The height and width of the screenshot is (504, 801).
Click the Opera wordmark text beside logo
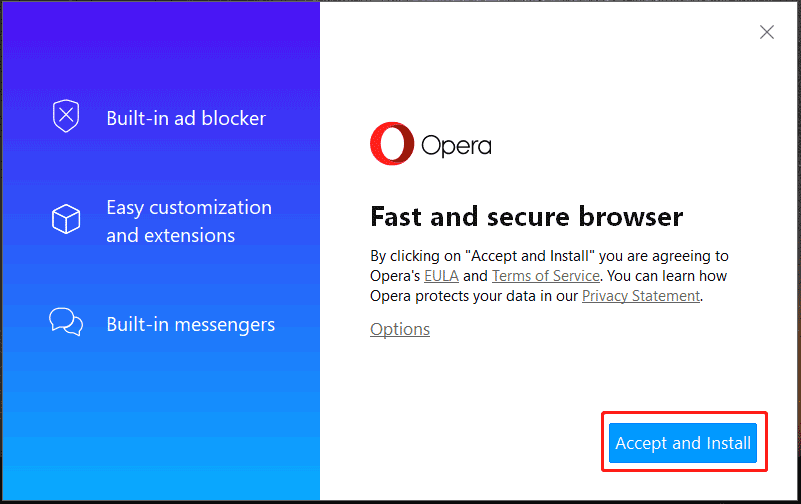coord(456,146)
